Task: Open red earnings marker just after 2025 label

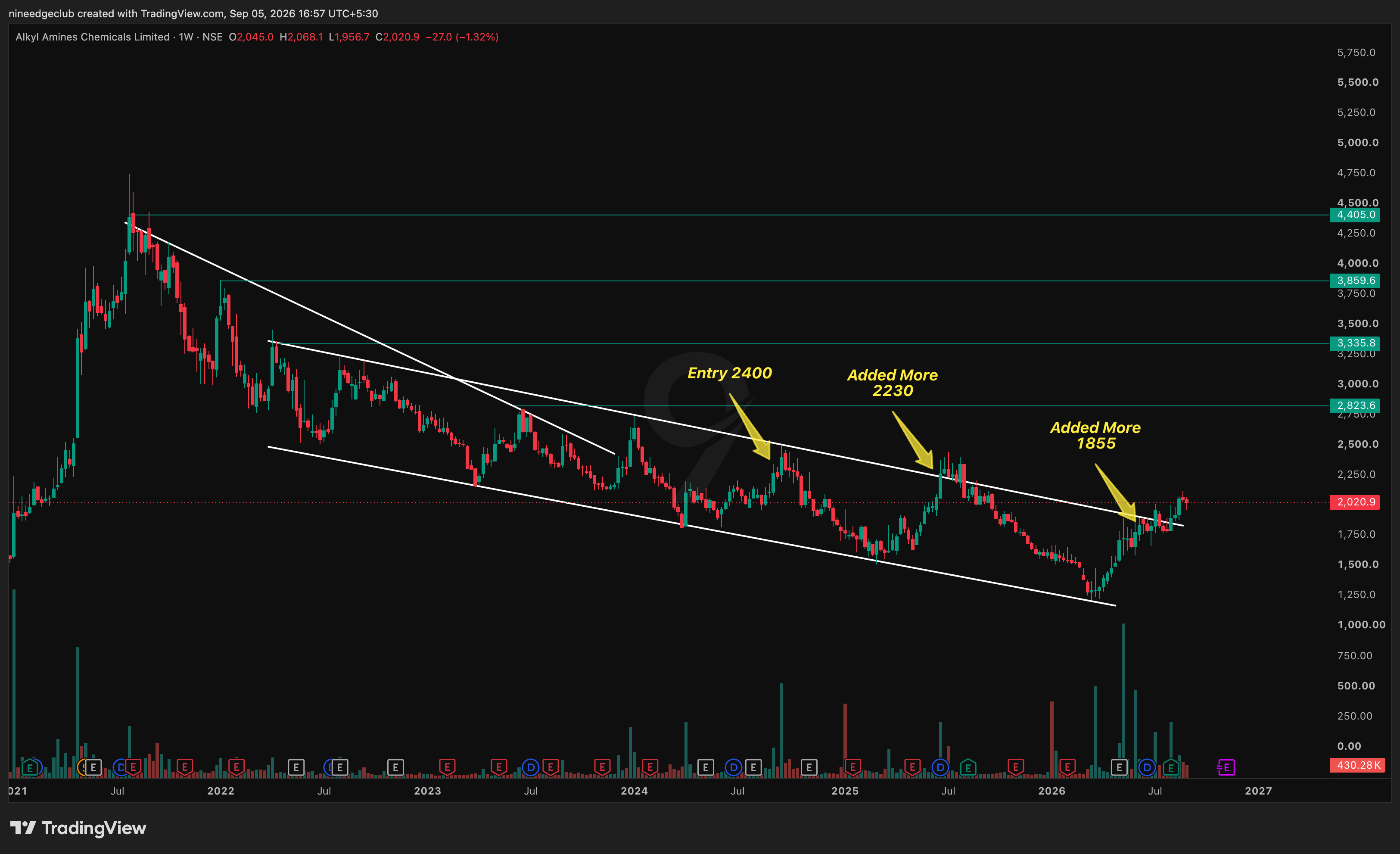Action: pyautogui.click(x=852, y=768)
